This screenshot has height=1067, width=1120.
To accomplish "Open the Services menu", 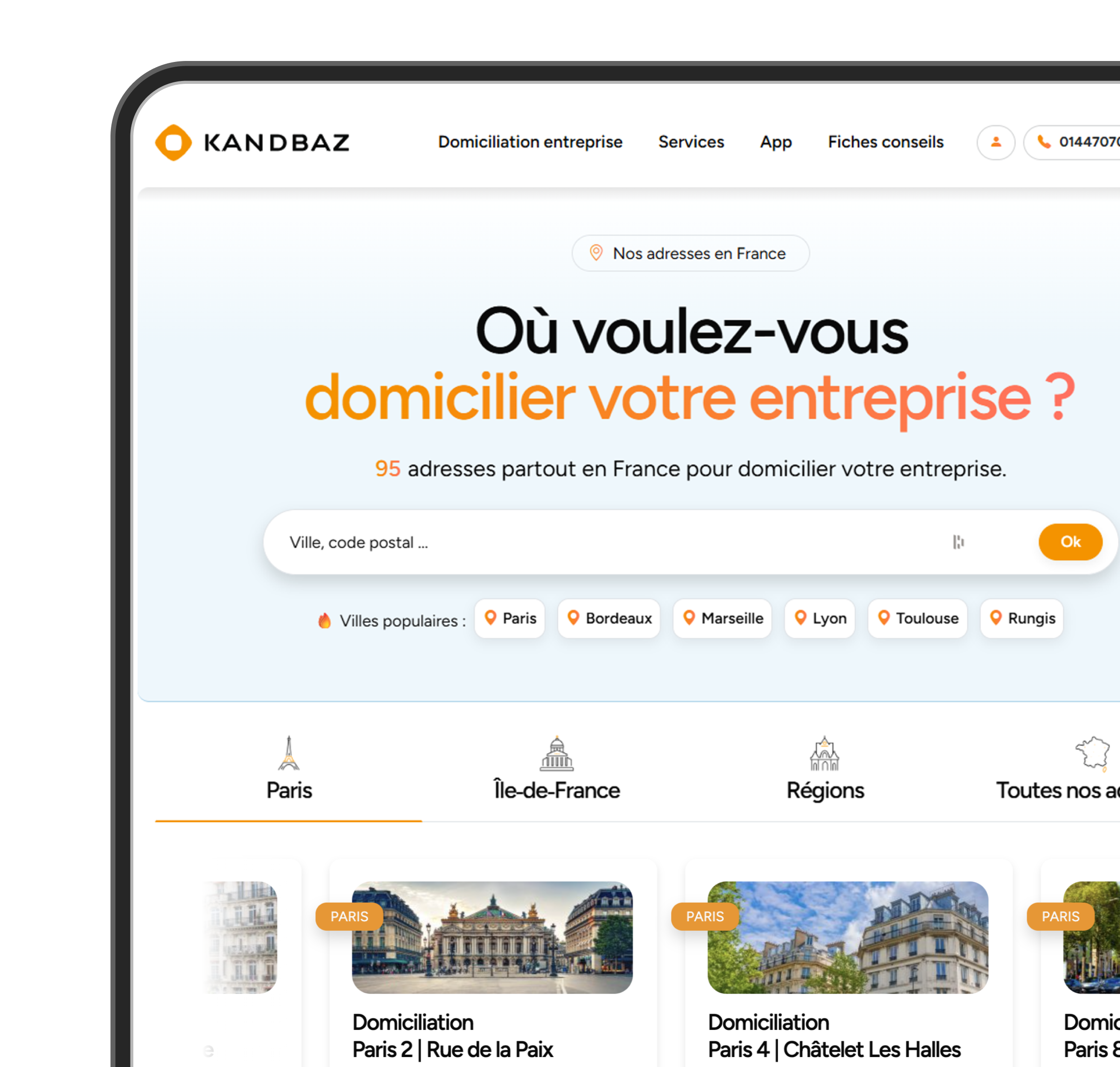I will coord(691,142).
